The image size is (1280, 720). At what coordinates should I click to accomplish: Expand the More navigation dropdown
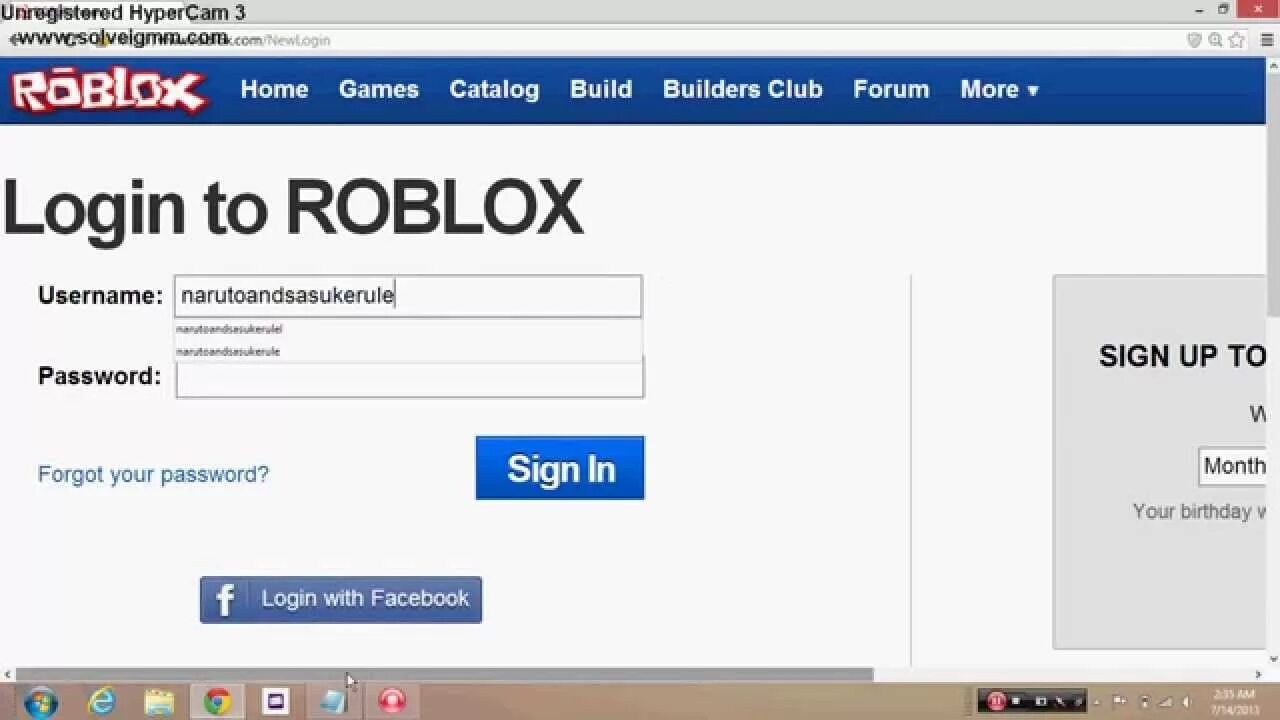click(x=998, y=90)
